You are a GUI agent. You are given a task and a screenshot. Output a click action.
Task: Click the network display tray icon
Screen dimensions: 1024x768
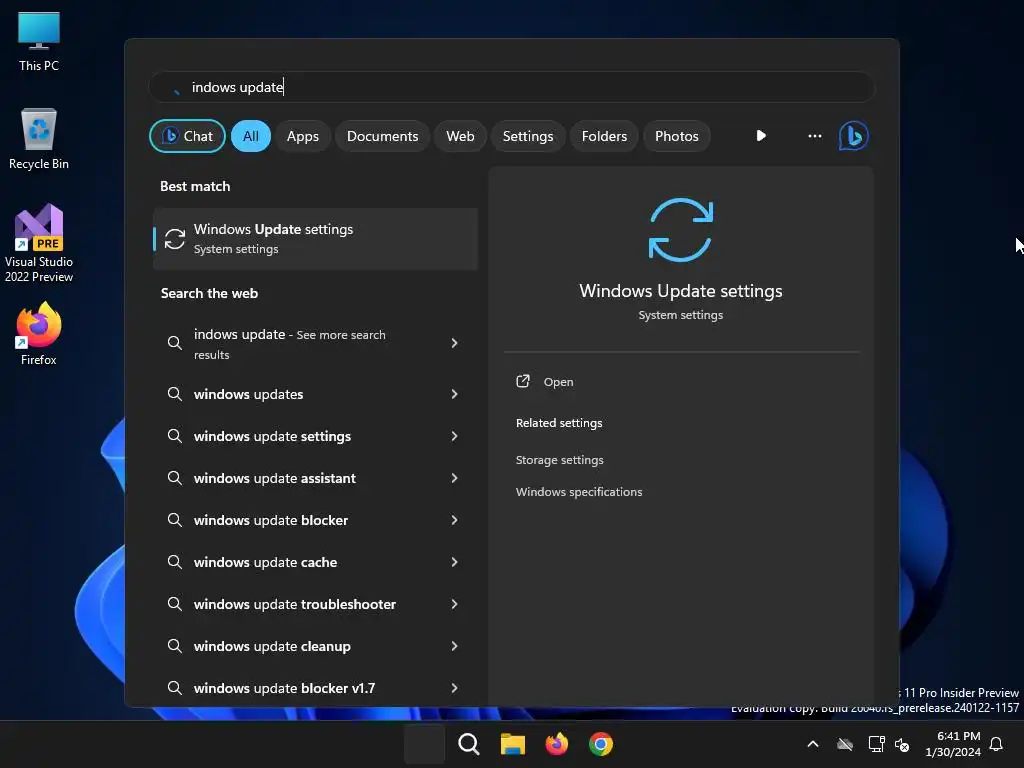pyautogui.click(x=876, y=744)
